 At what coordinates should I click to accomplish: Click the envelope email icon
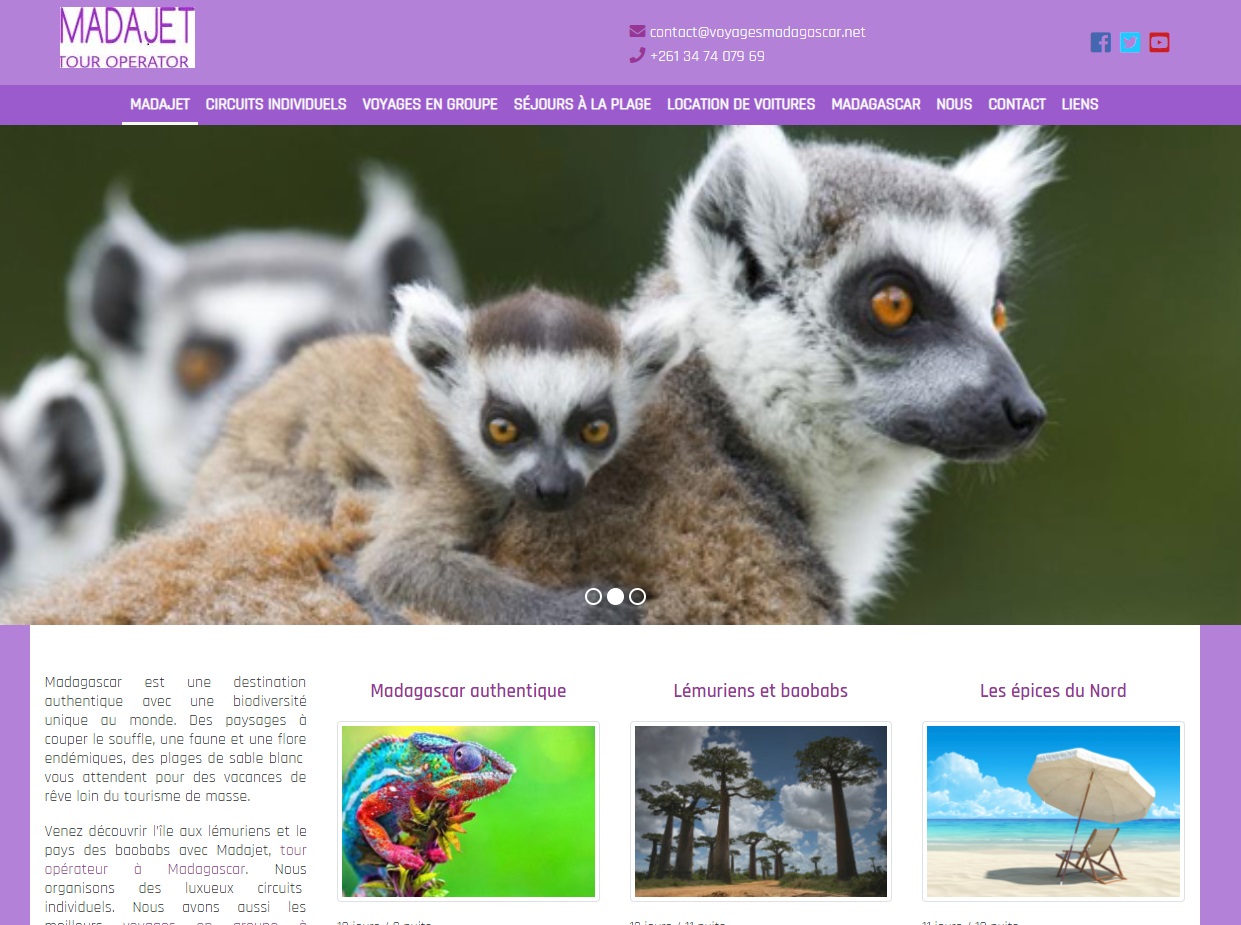tap(637, 32)
